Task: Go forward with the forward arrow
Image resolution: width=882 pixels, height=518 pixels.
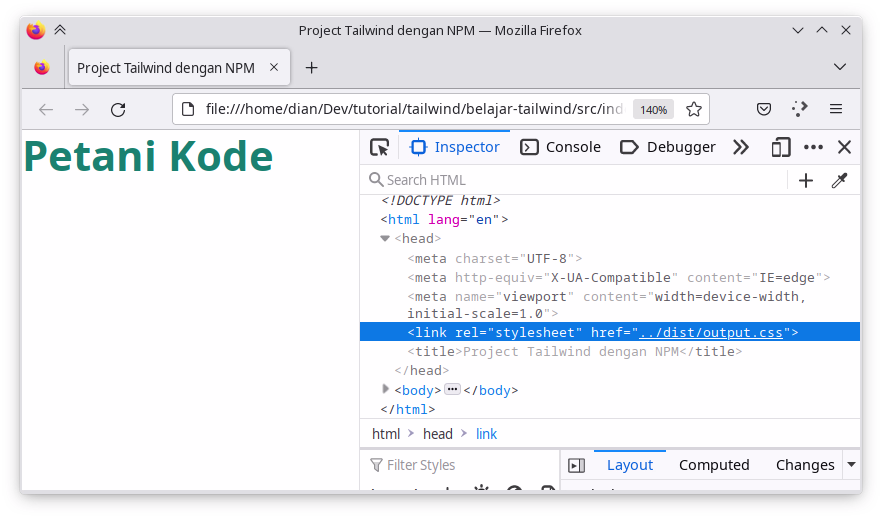Action: point(82,109)
